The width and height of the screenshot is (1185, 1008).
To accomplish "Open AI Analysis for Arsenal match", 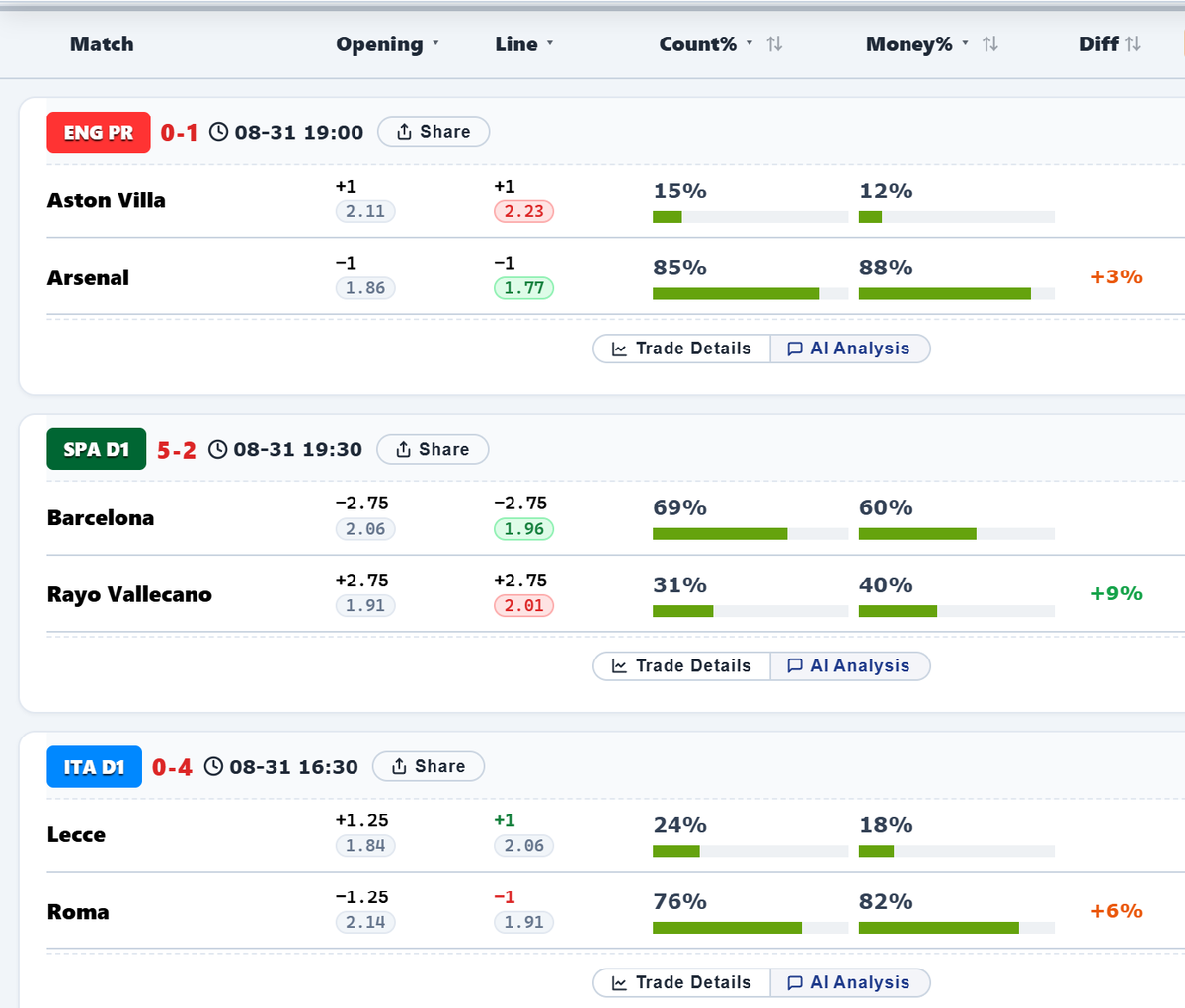I will pos(849,349).
